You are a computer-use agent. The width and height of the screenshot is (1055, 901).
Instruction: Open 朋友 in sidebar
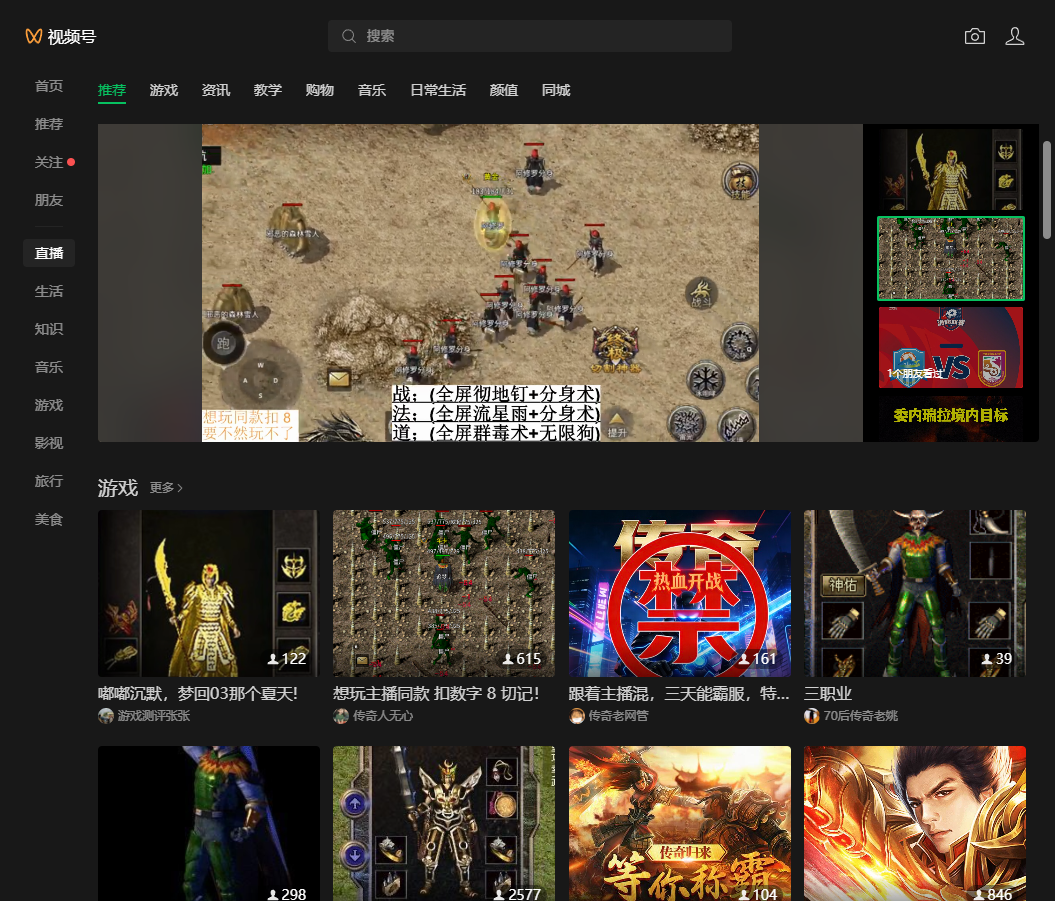coord(48,201)
